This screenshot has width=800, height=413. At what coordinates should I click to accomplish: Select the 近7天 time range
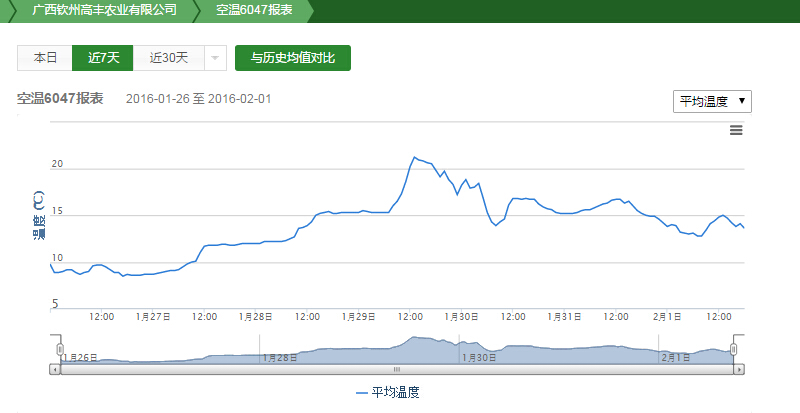tap(103, 58)
